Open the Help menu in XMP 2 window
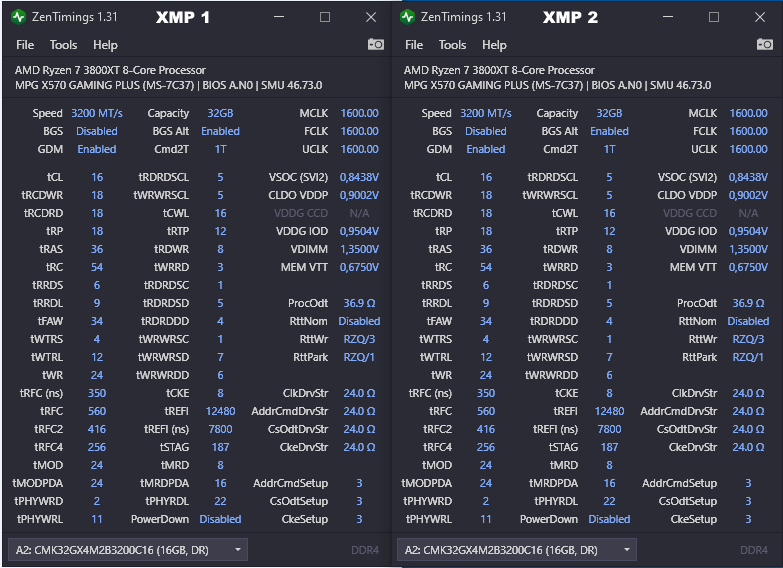This screenshot has width=783, height=568. point(494,45)
